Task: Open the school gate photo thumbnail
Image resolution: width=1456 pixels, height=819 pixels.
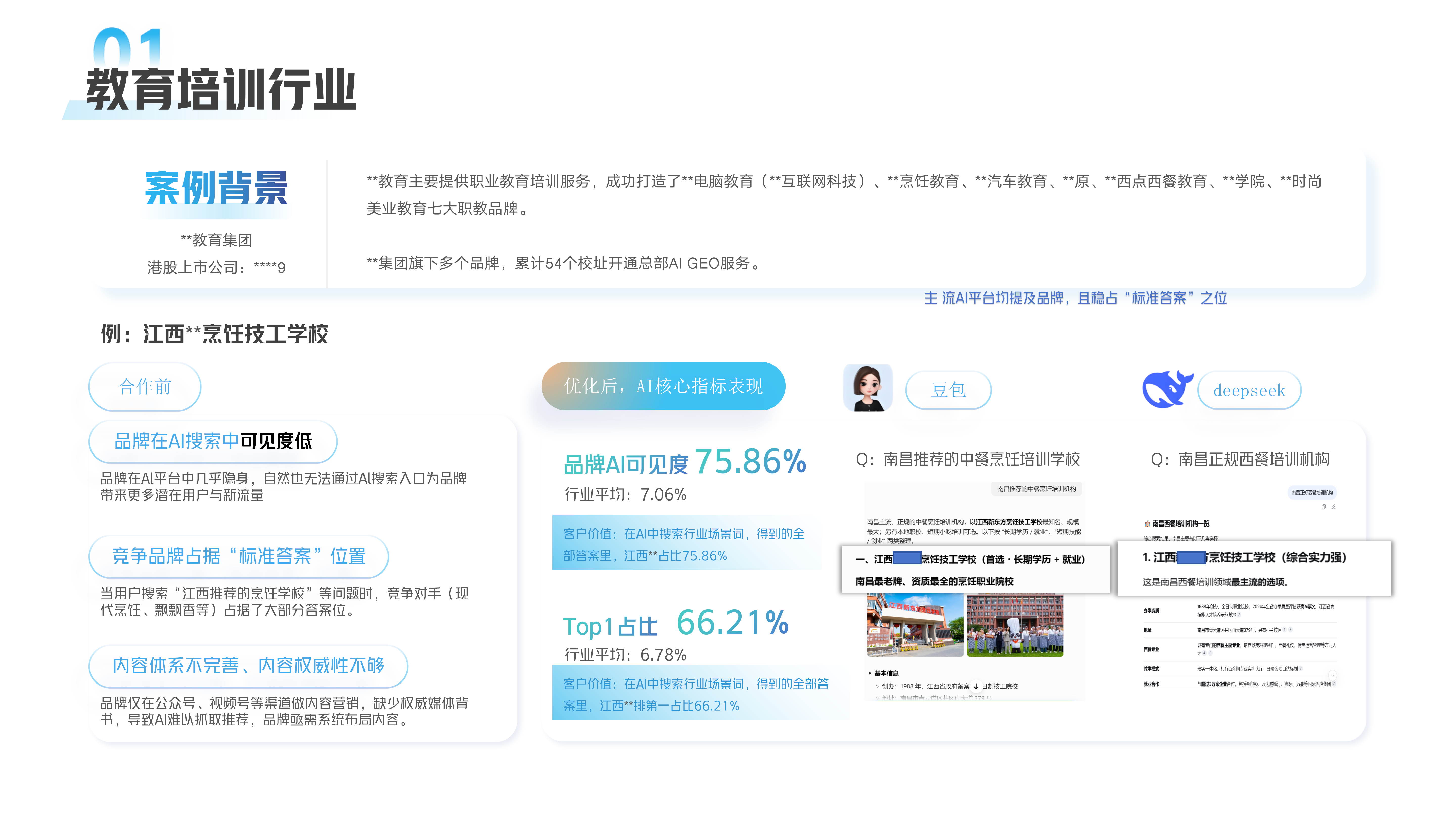Action: [915, 625]
